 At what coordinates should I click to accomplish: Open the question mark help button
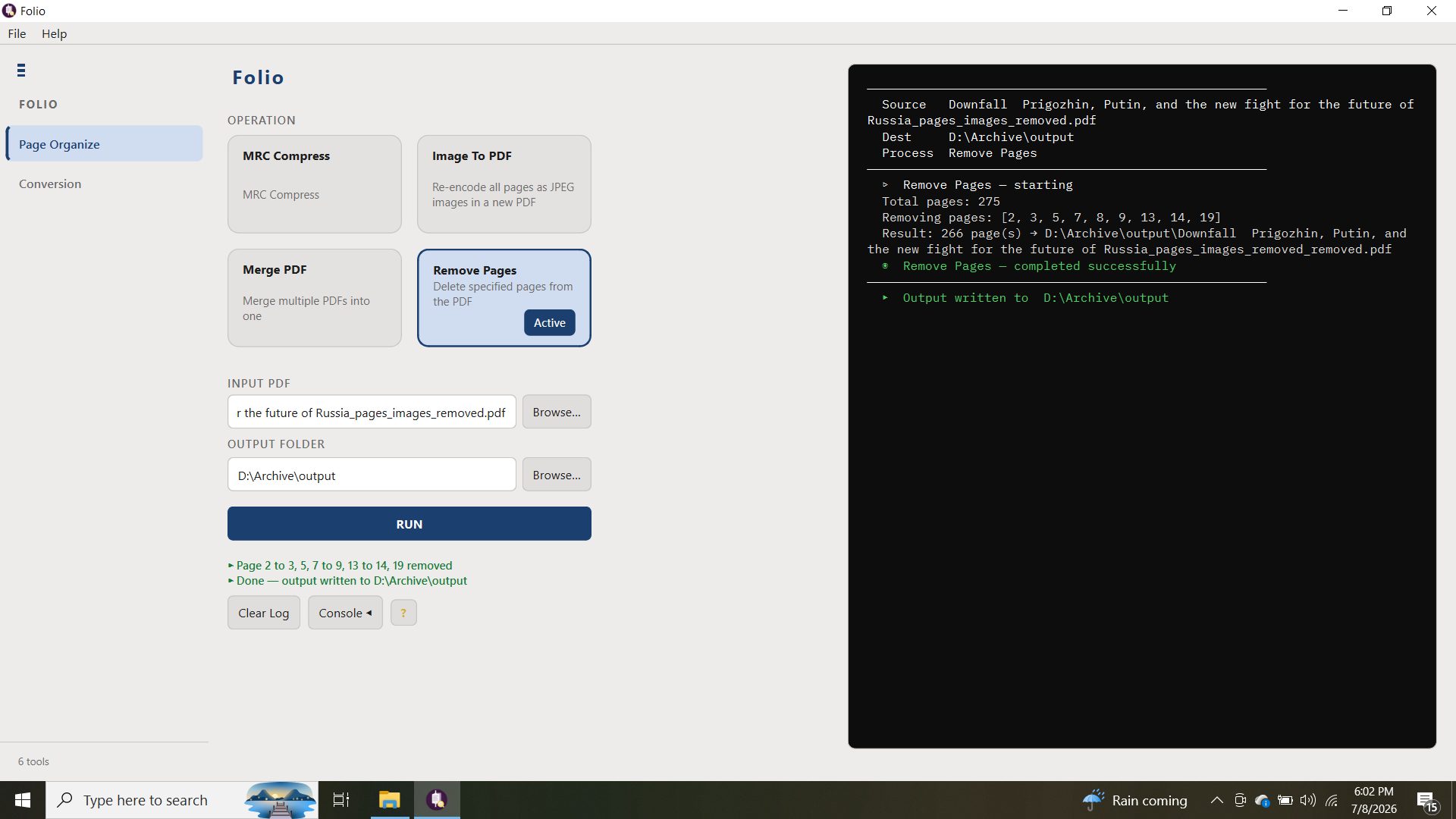403,613
